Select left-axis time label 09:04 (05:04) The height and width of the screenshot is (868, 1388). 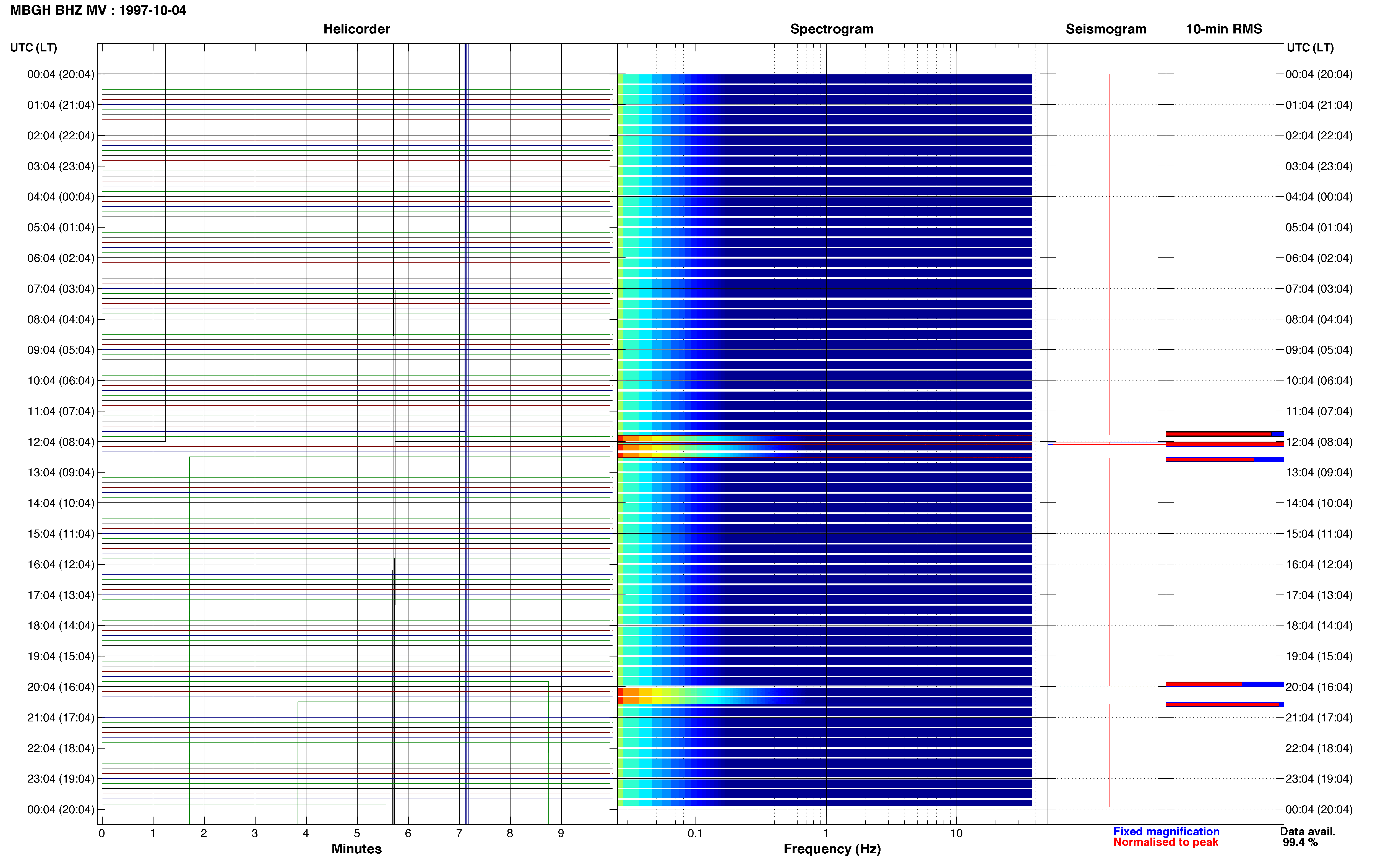pos(61,350)
